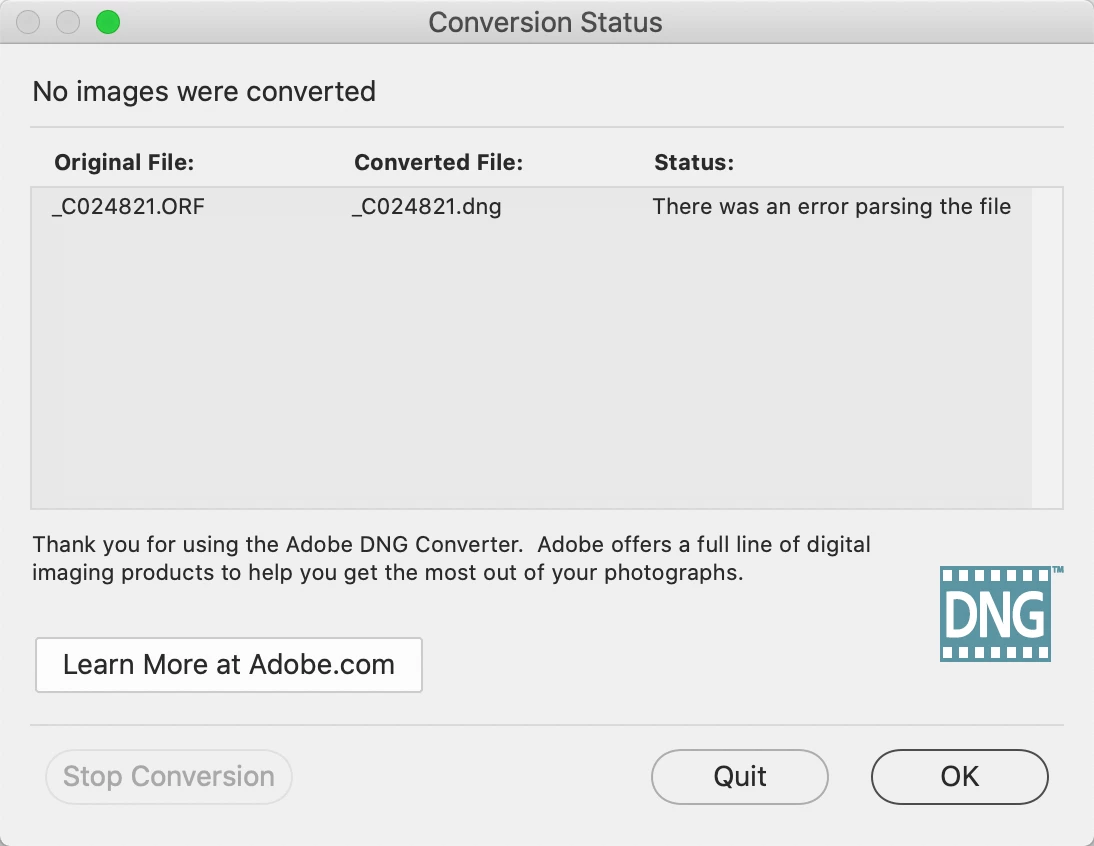Click the Status column header
Screen dimensions: 1094x846
694,163
